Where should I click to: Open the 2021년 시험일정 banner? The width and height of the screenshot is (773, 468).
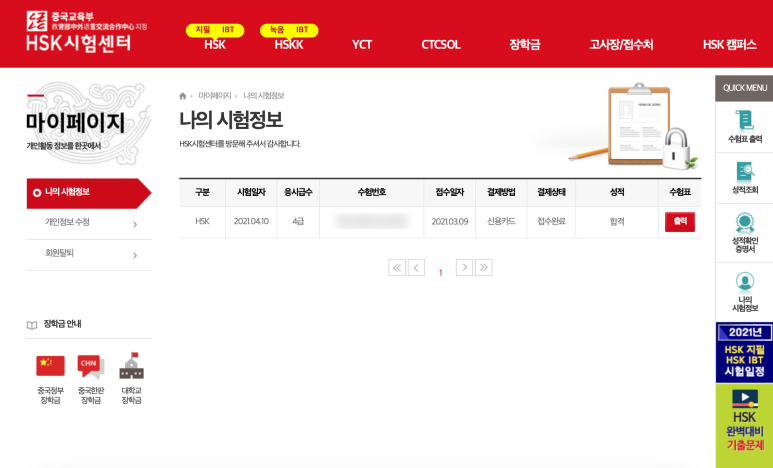coord(744,353)
